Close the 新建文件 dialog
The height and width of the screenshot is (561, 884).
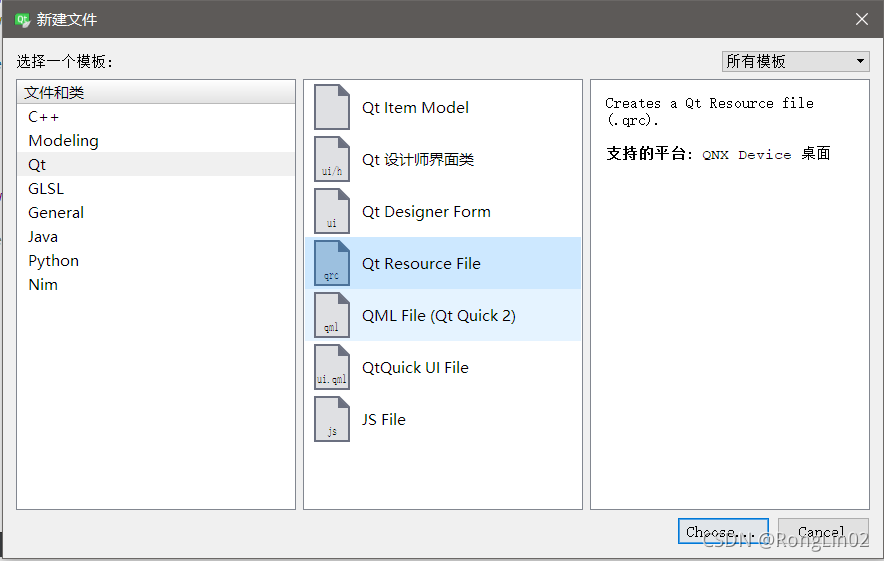point(861,19)
